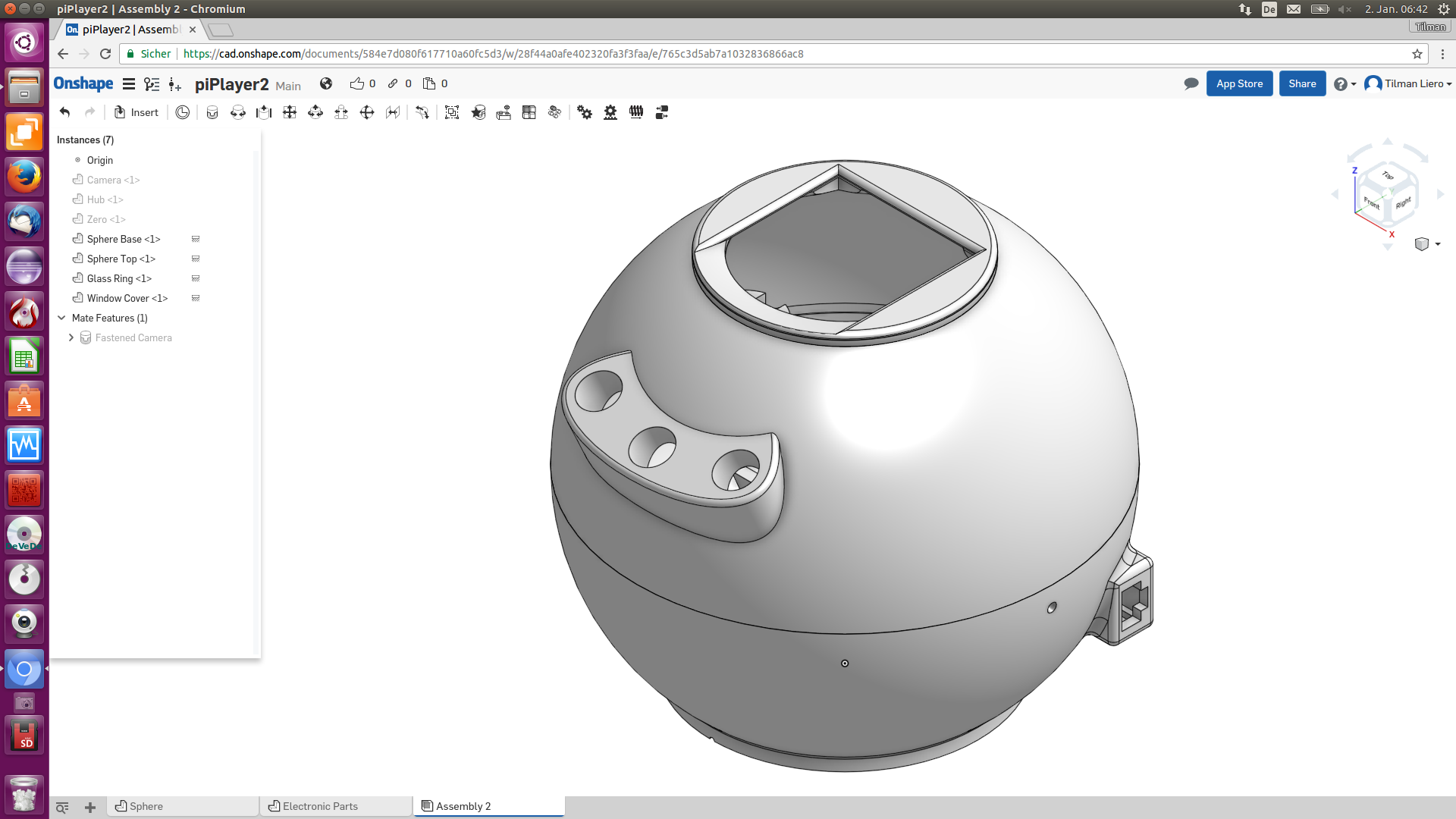Select the Hub <1> instance
The height and width of the screenshot is (819, 1456).
point(105,199)
